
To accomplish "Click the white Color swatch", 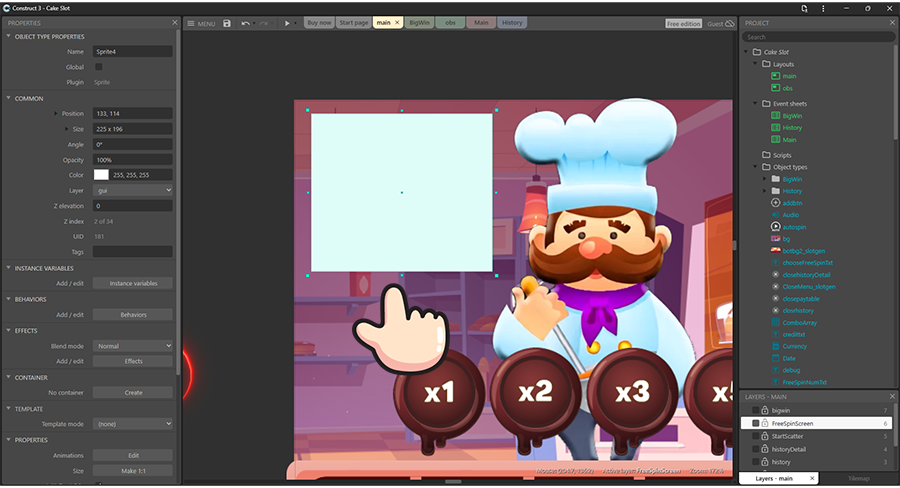I will coord(101,175).
